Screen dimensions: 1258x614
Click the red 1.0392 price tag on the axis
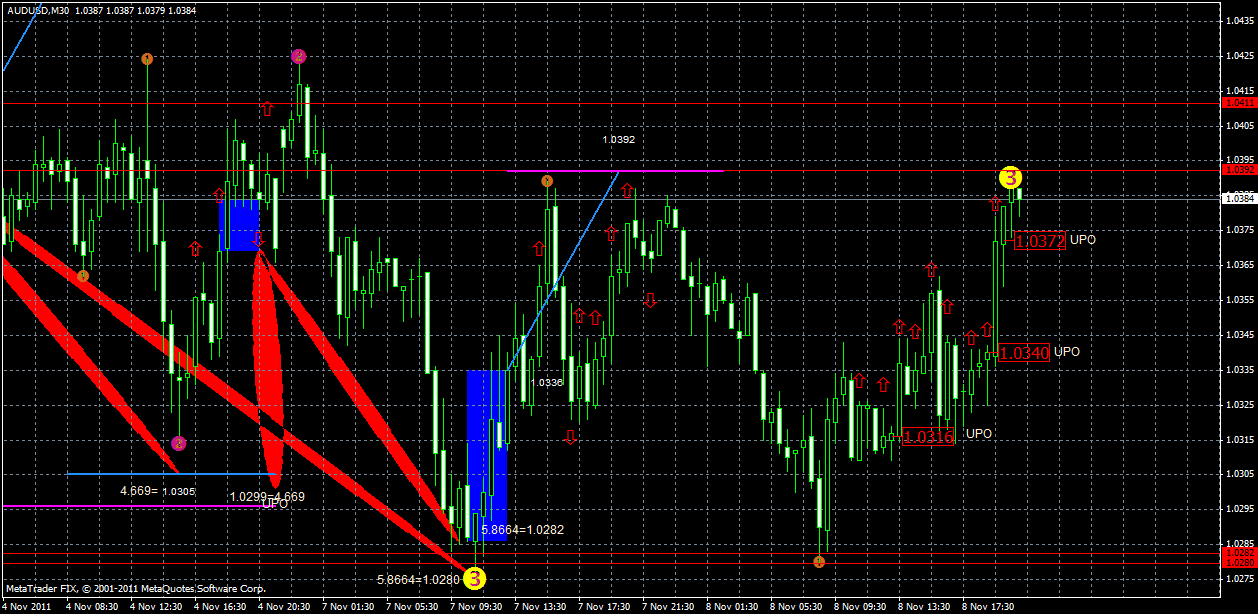(1239, 171)
